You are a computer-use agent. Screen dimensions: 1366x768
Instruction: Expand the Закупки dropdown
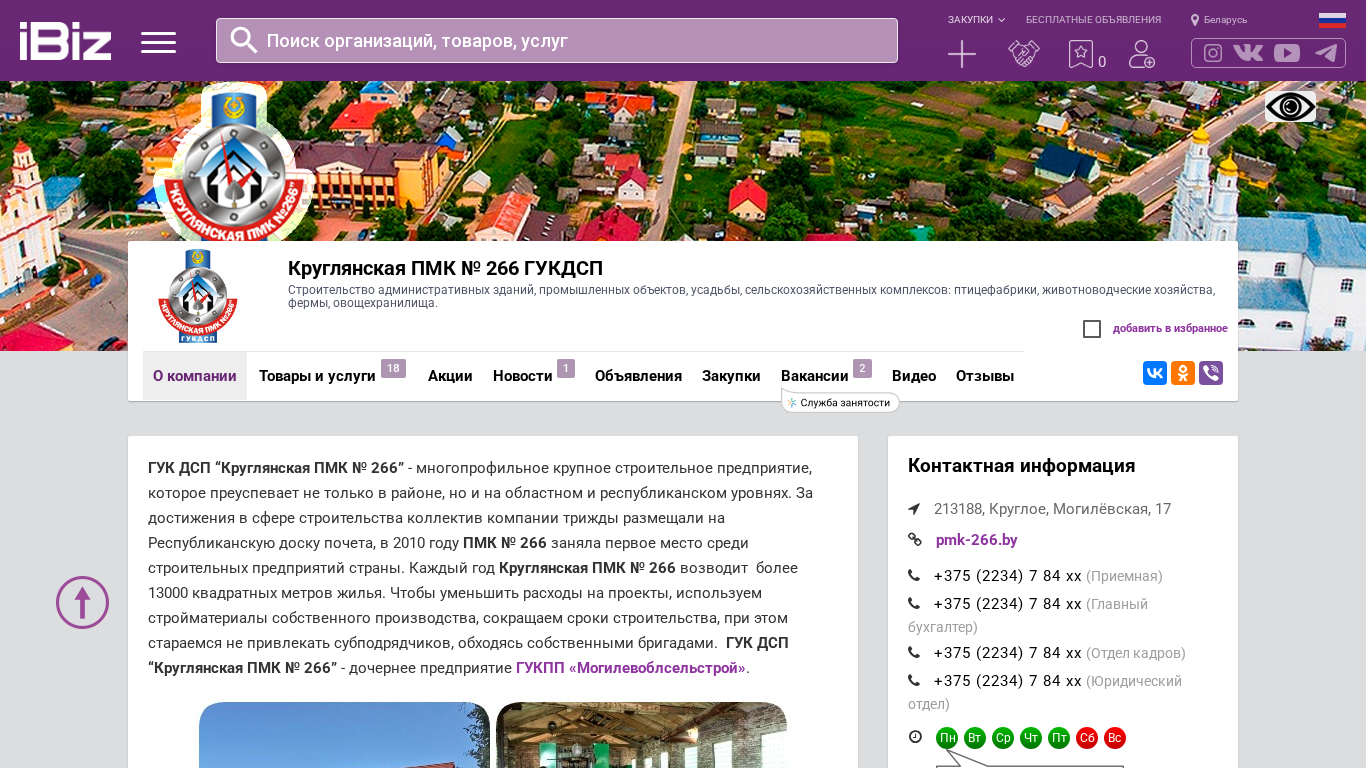tap(976, 20)
